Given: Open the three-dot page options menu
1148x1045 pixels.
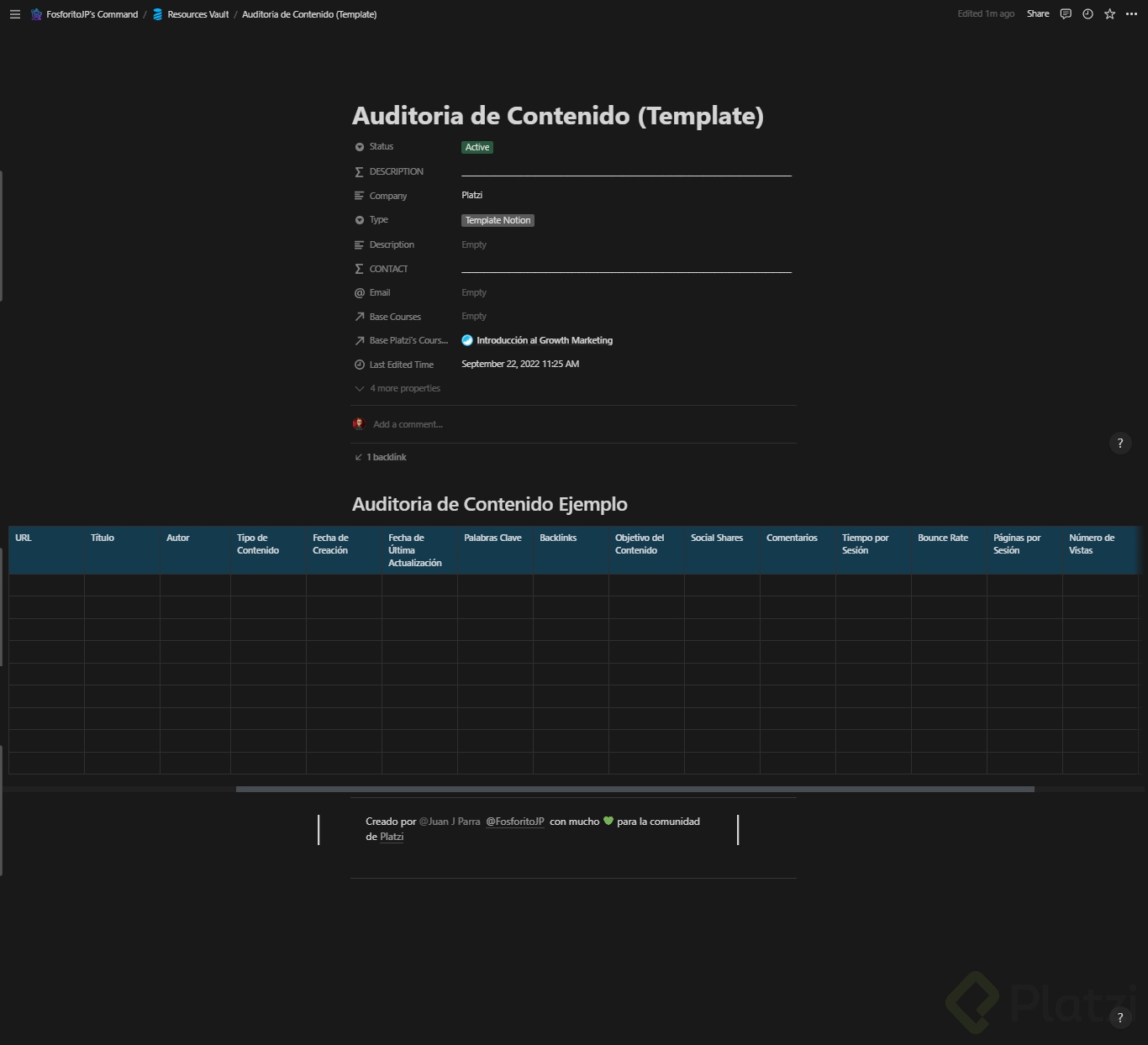Looking at the screenshot, I should coord(1131,14).
